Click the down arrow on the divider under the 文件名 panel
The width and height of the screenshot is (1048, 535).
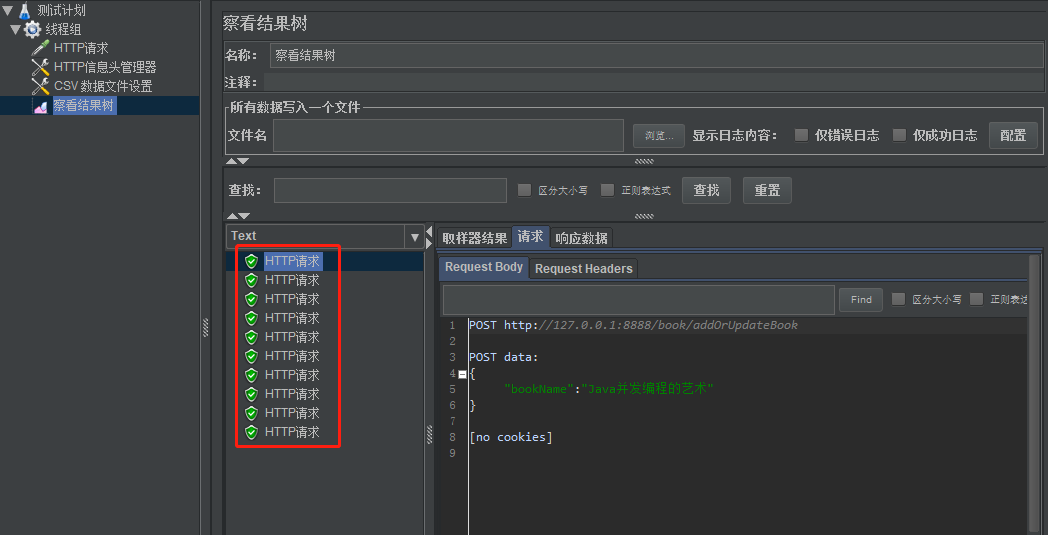(243, 161)
